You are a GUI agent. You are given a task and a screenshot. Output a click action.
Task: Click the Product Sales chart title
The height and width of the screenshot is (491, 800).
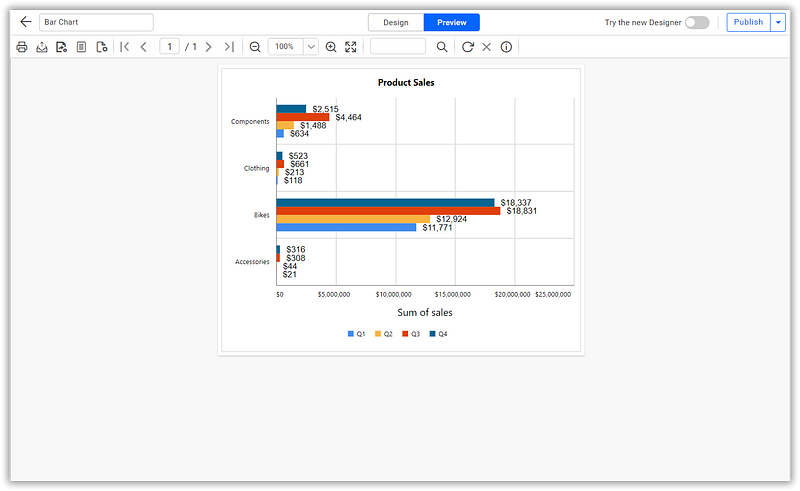click(x=406, y=83)
